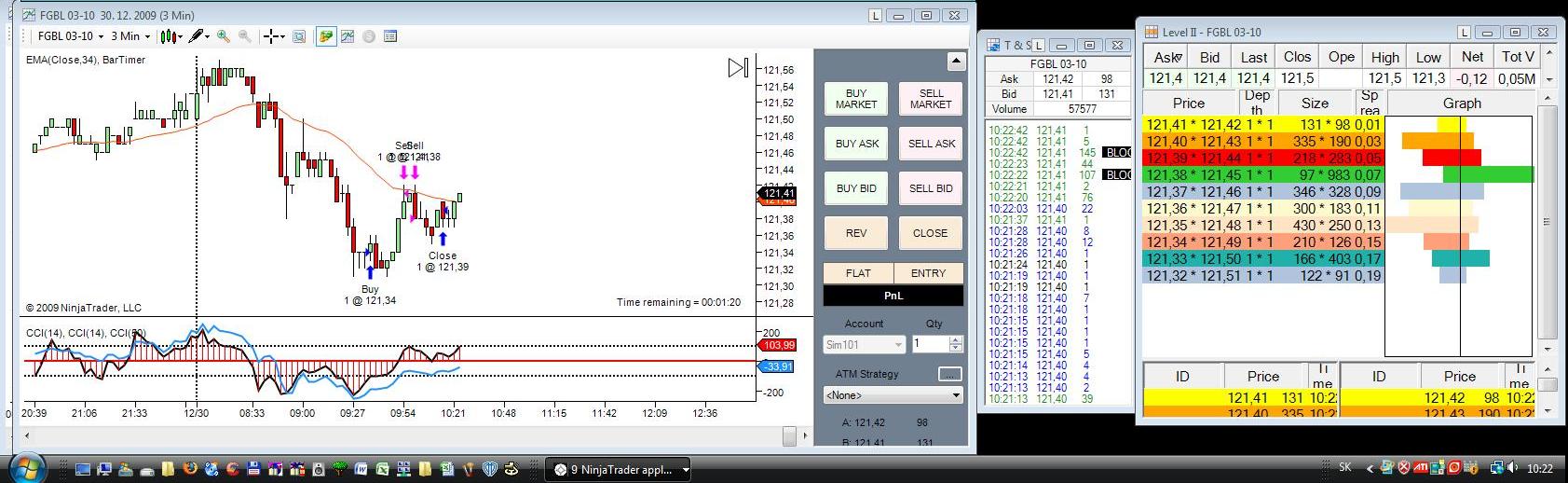This screenshot has width=1568, height=483.
Task: Click the Level II depth scrollbar down arrow
Action: click(1547, 349)
